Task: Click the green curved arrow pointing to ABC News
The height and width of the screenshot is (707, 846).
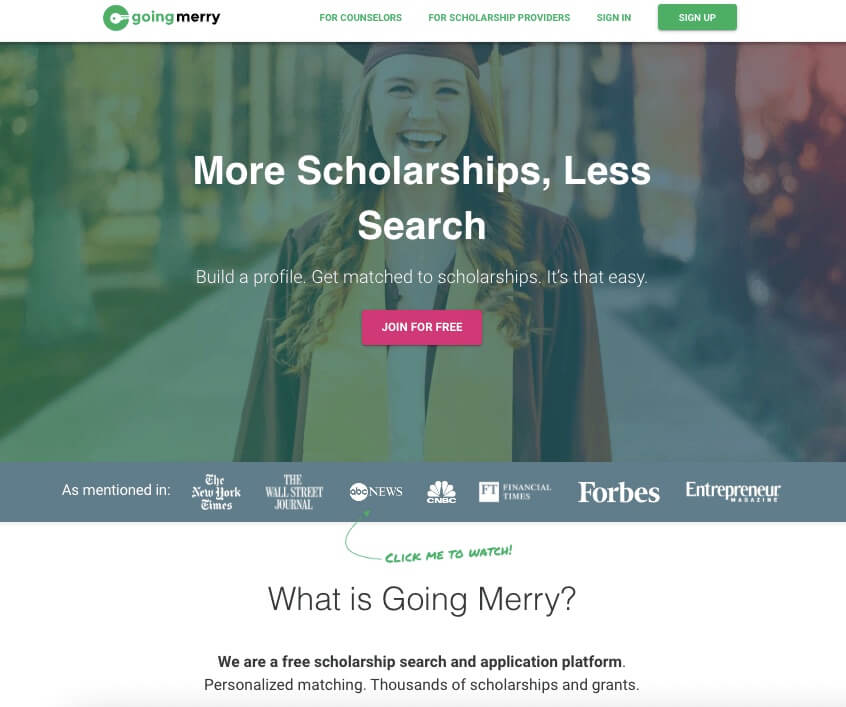Action: (360, 534)
